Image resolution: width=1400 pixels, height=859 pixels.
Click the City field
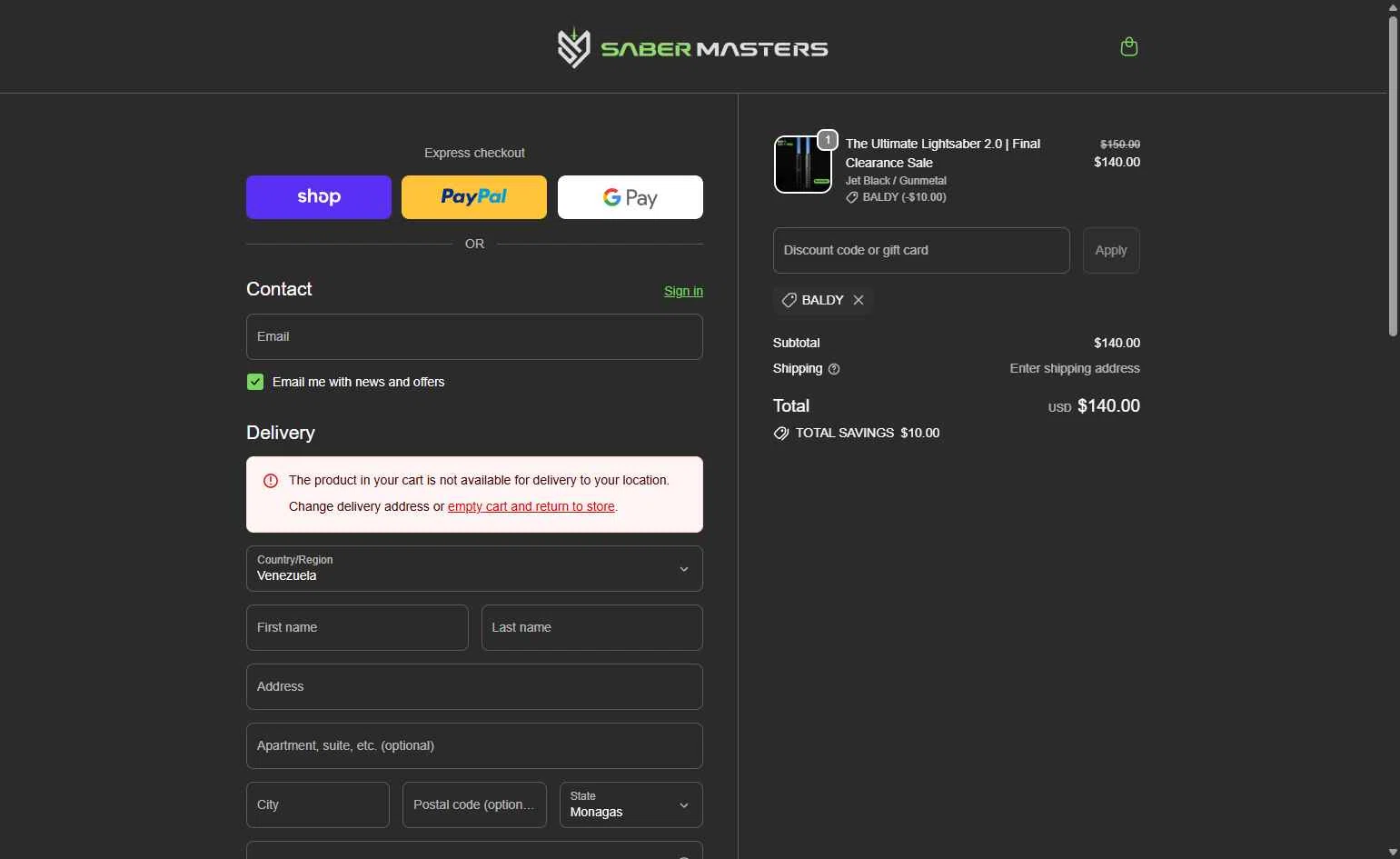tap(318, 804)
